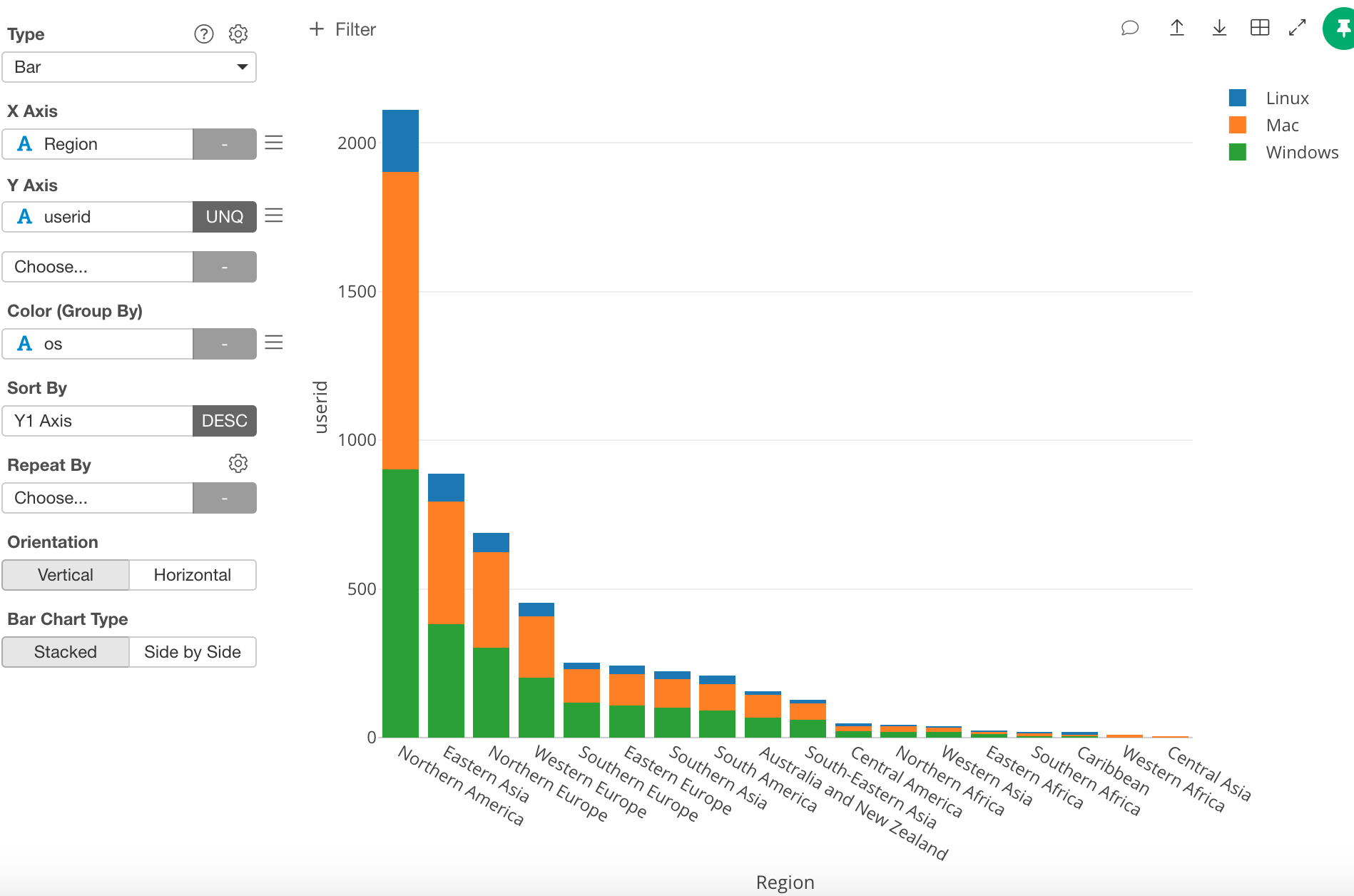
Task: Open the comment bubble icon
Action: point(1129,29)
